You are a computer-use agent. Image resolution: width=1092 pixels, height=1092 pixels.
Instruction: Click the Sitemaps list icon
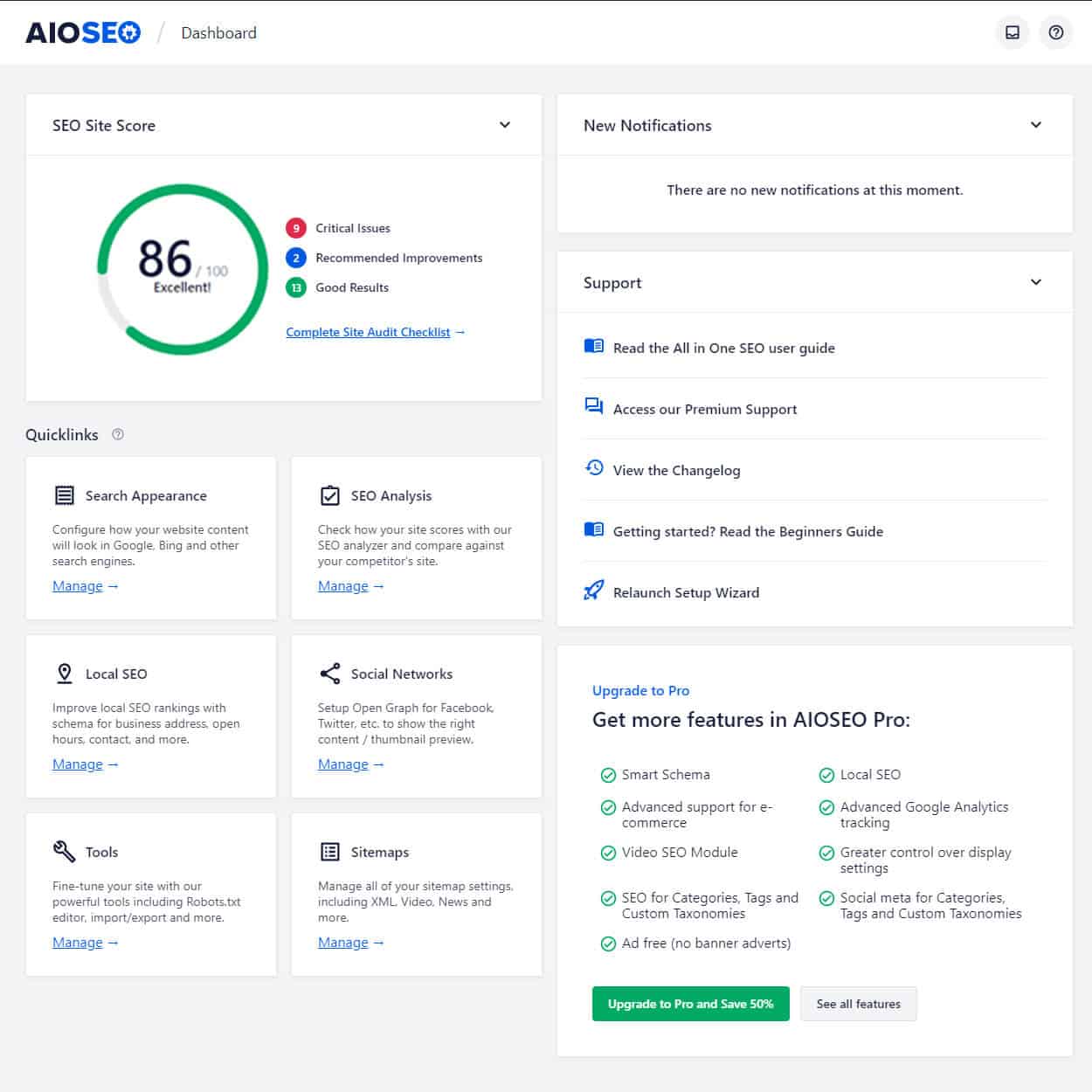click(330, 852)
